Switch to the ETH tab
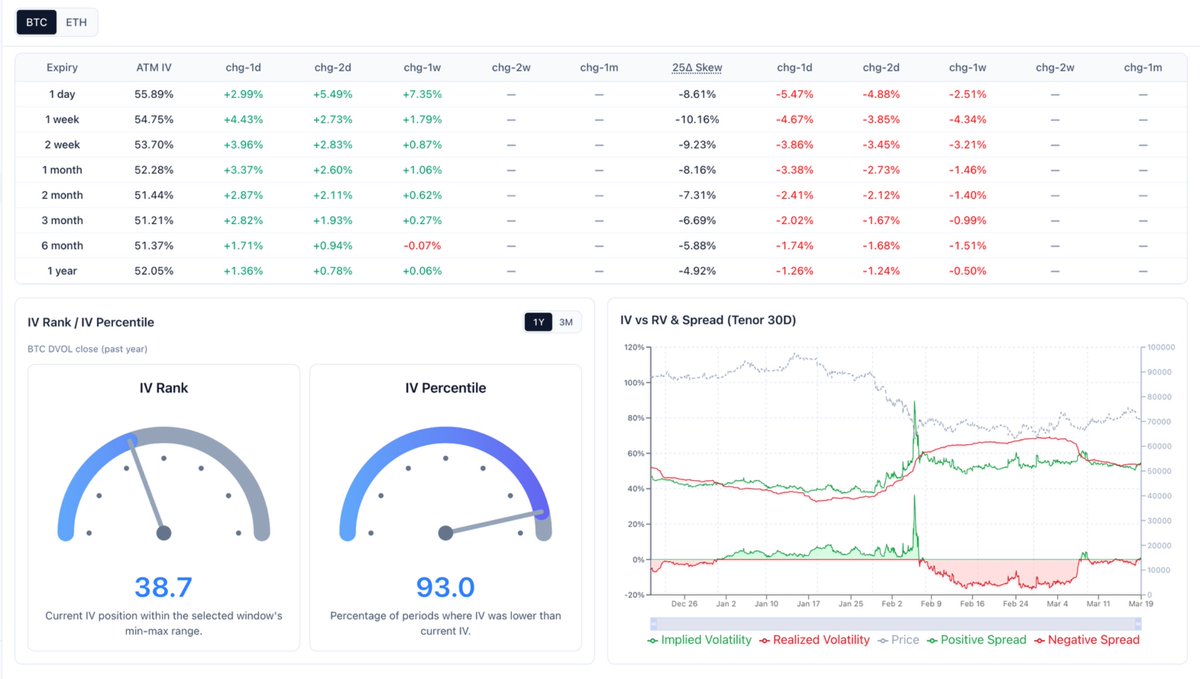Image resolution: width=1200 pixels, height=679 pixels. pyautogui.click(x=75, y=21)
